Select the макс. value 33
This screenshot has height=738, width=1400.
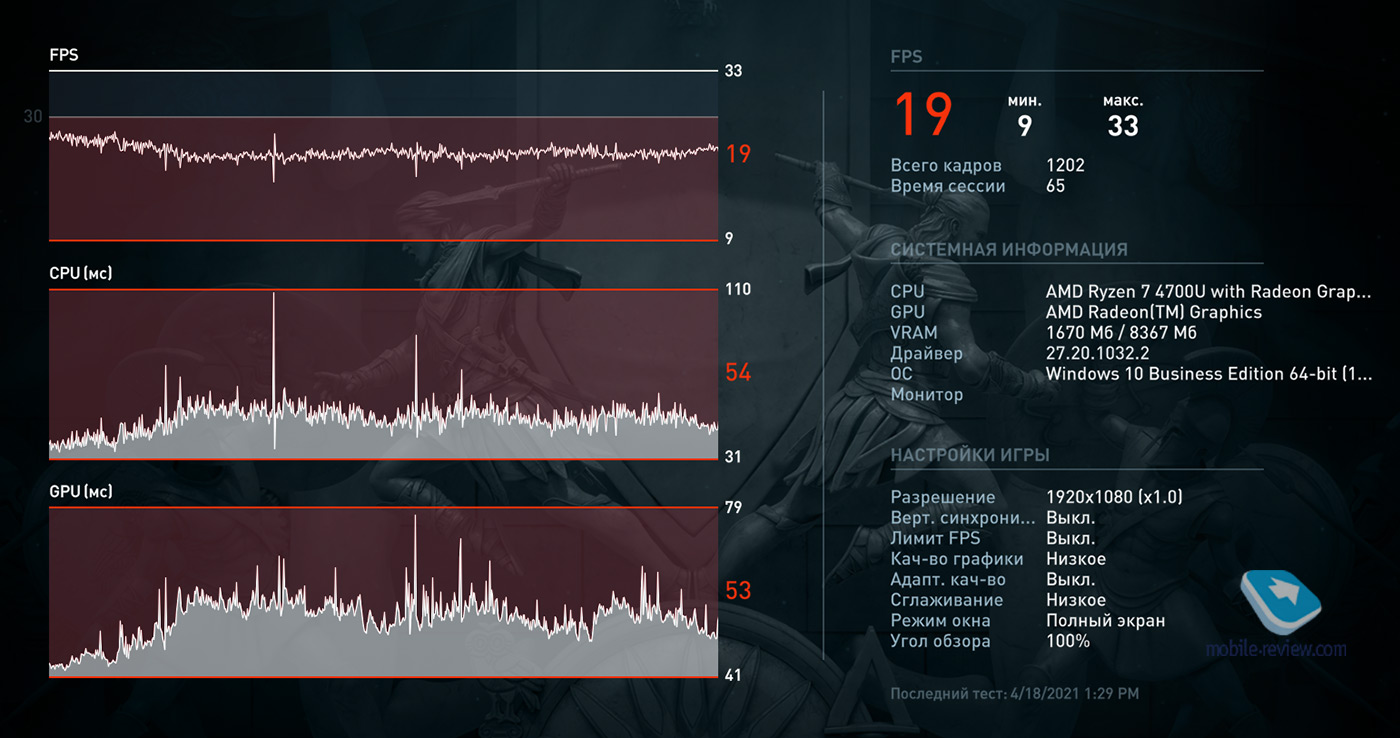click(1123, 126)
